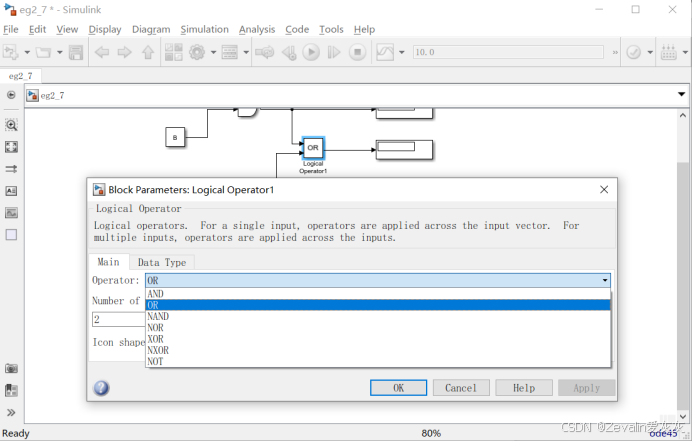Open the Diagram menu
This screenshot has width=692, height=441.
(151, 30)
